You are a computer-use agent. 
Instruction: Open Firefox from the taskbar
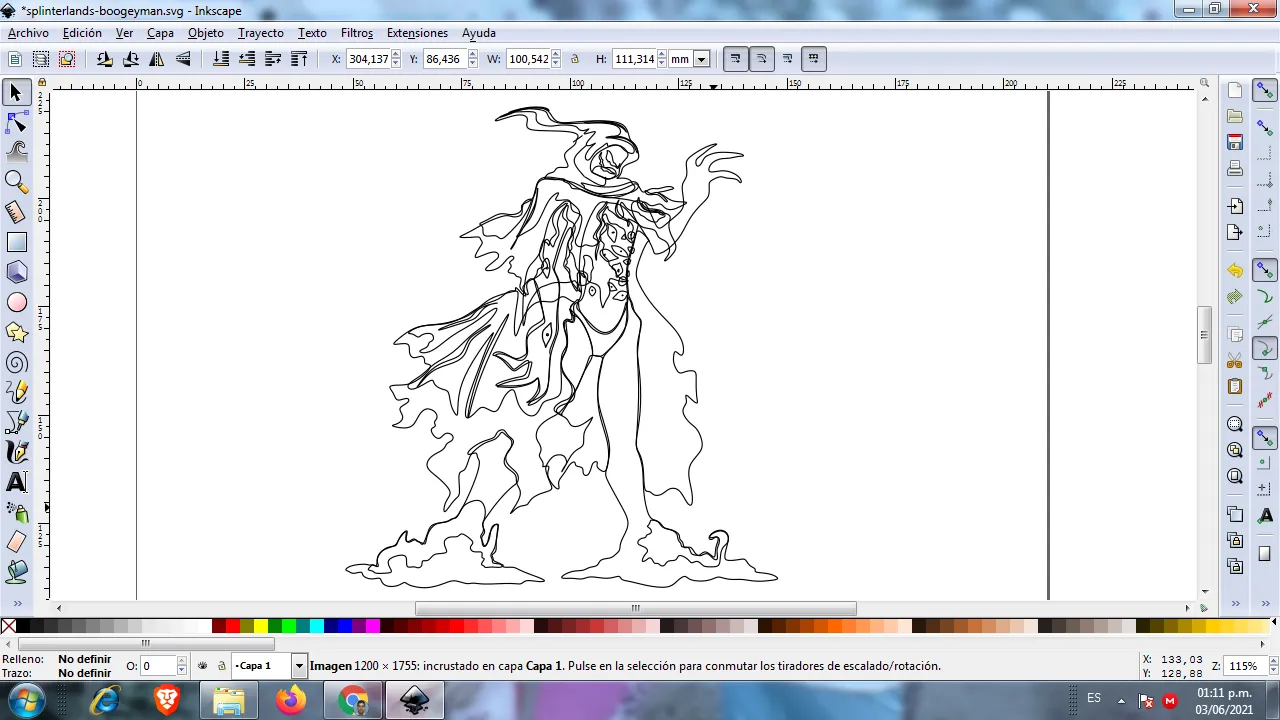tap(291, 700)
